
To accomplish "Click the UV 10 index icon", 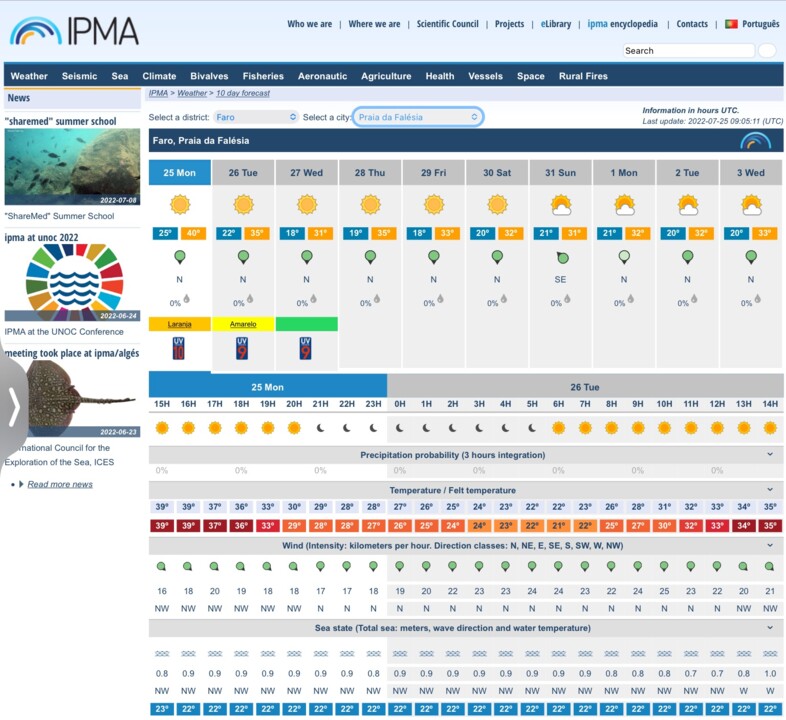I will [x=178, y=348].
